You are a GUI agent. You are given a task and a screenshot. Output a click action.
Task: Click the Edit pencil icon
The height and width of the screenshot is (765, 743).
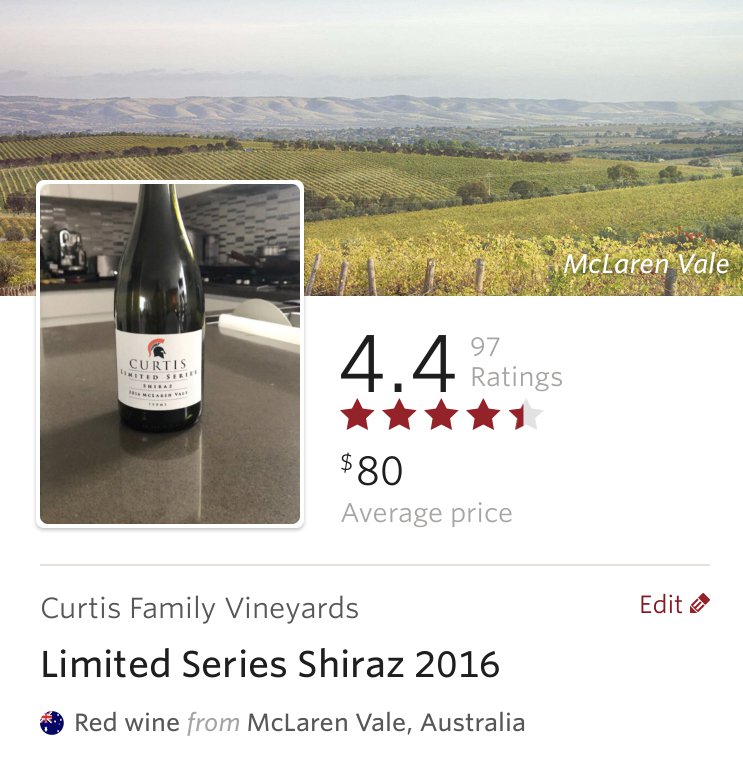[700, 604]
